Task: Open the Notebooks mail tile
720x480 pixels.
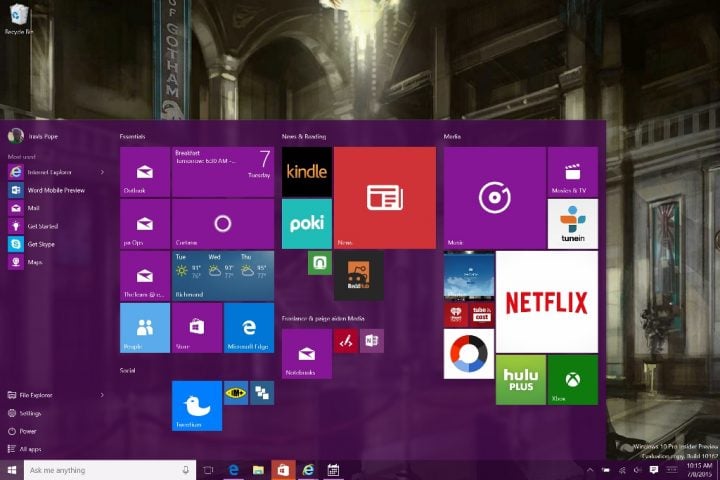Action: pos(307,354)
